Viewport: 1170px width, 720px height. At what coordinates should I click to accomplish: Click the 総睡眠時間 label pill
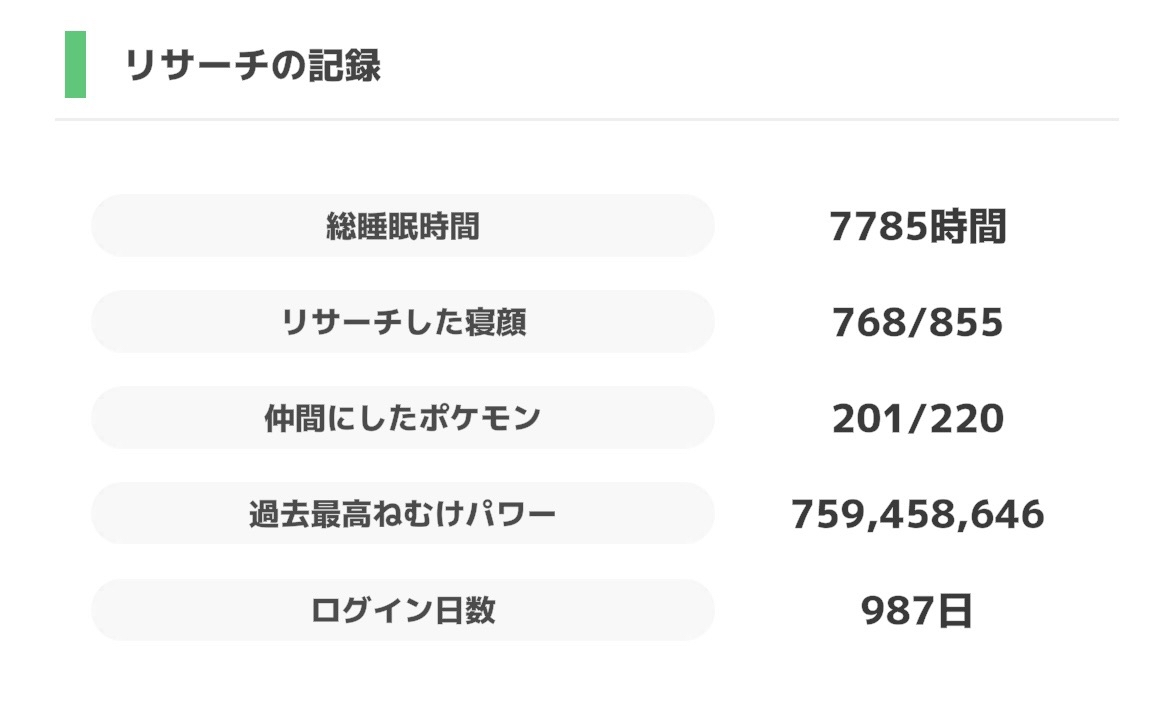(402, 226)
